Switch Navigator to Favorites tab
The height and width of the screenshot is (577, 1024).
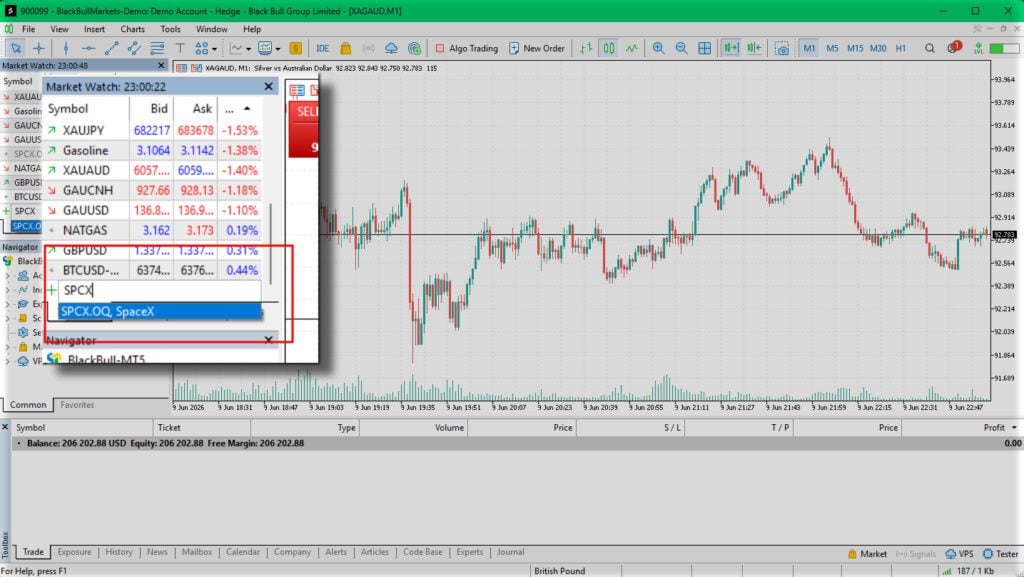point(77,405)
